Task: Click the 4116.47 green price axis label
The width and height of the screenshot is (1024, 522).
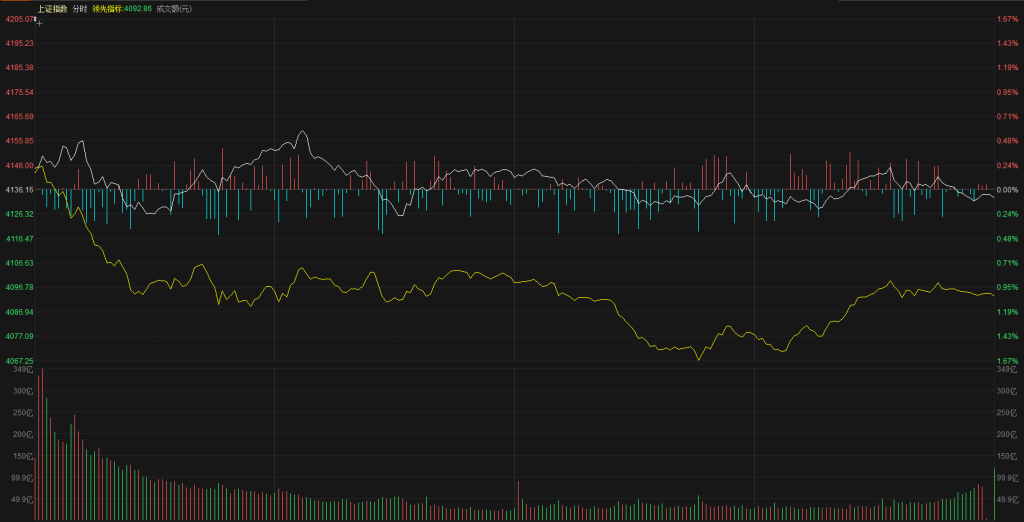Action: pos(19,239)
